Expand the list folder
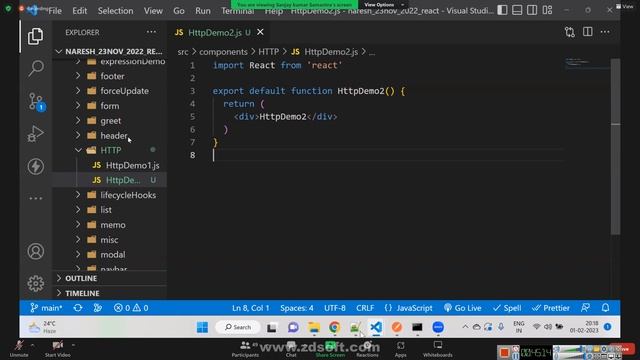 coord(109,210)
